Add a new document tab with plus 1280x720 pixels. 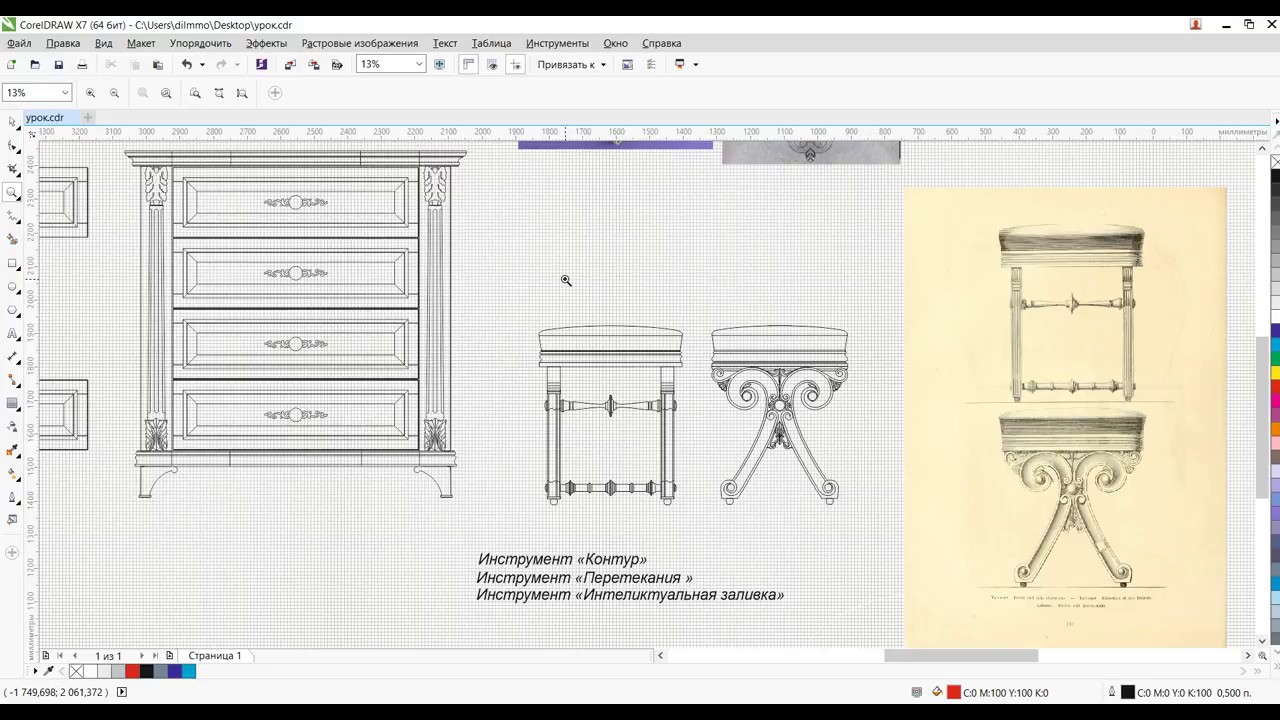click(x=87, y=117)
